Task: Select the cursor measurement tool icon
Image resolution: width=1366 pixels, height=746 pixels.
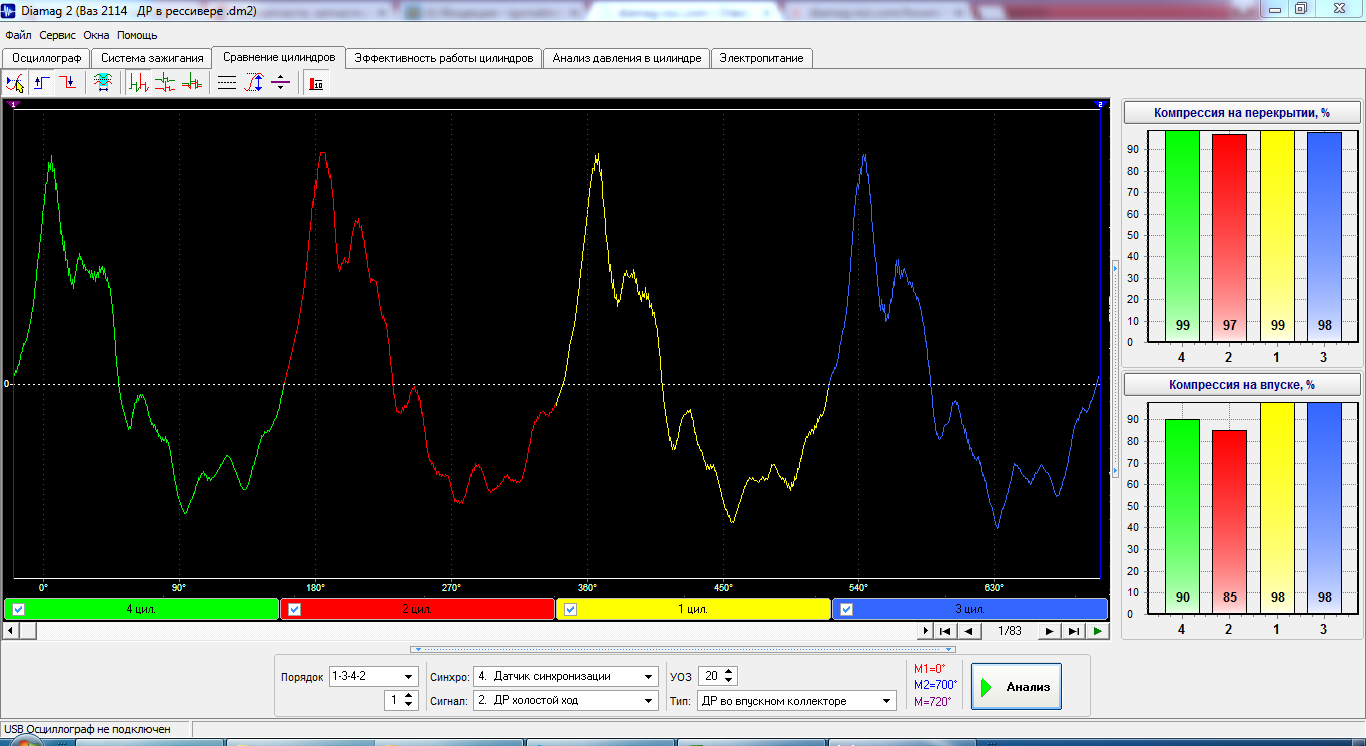Action: coord(15,83)
